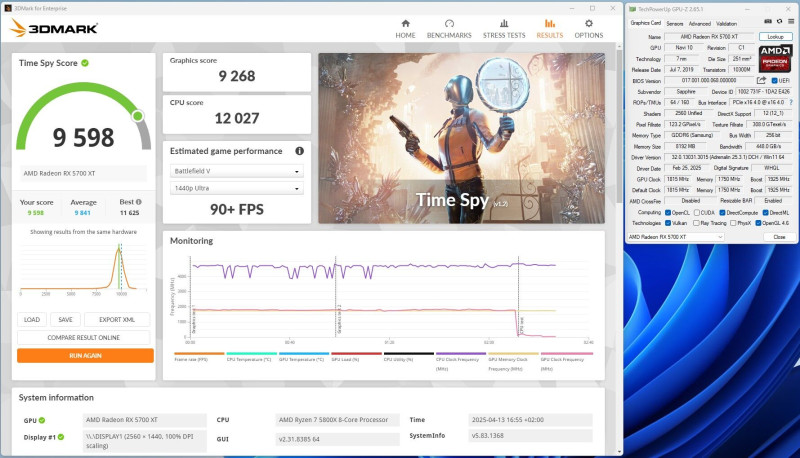800x458 pixels.
Task: Click the SAVE button
Action: pos(65,319)
